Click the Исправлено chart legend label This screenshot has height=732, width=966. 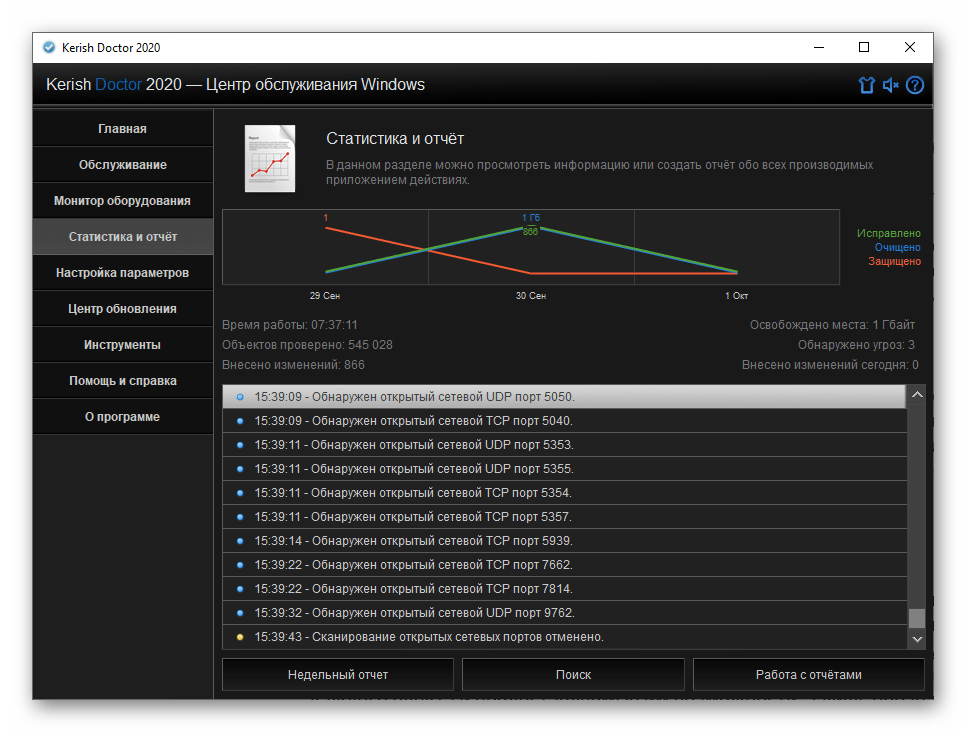888,234
